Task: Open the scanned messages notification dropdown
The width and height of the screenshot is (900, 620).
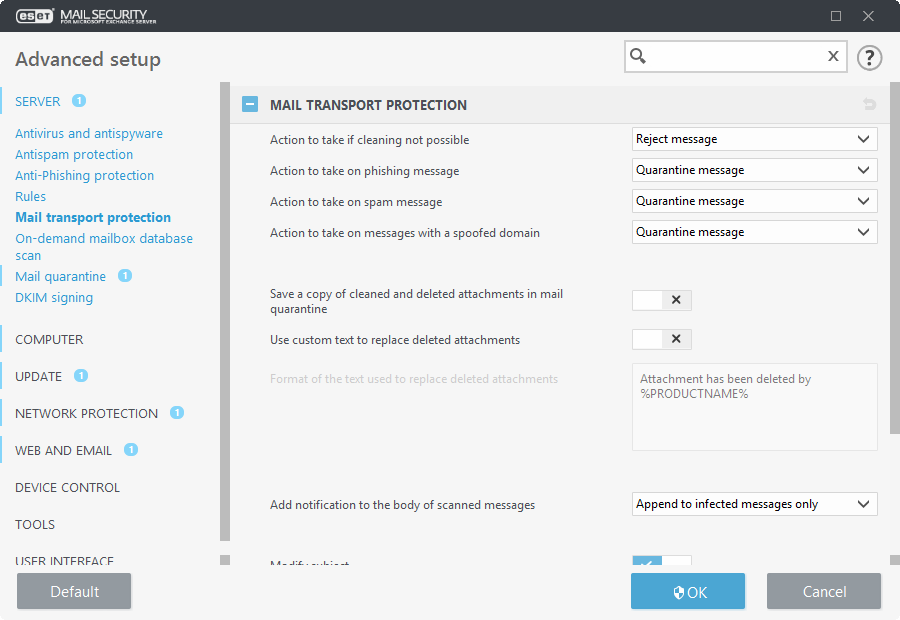Action: tap(754, 504)
